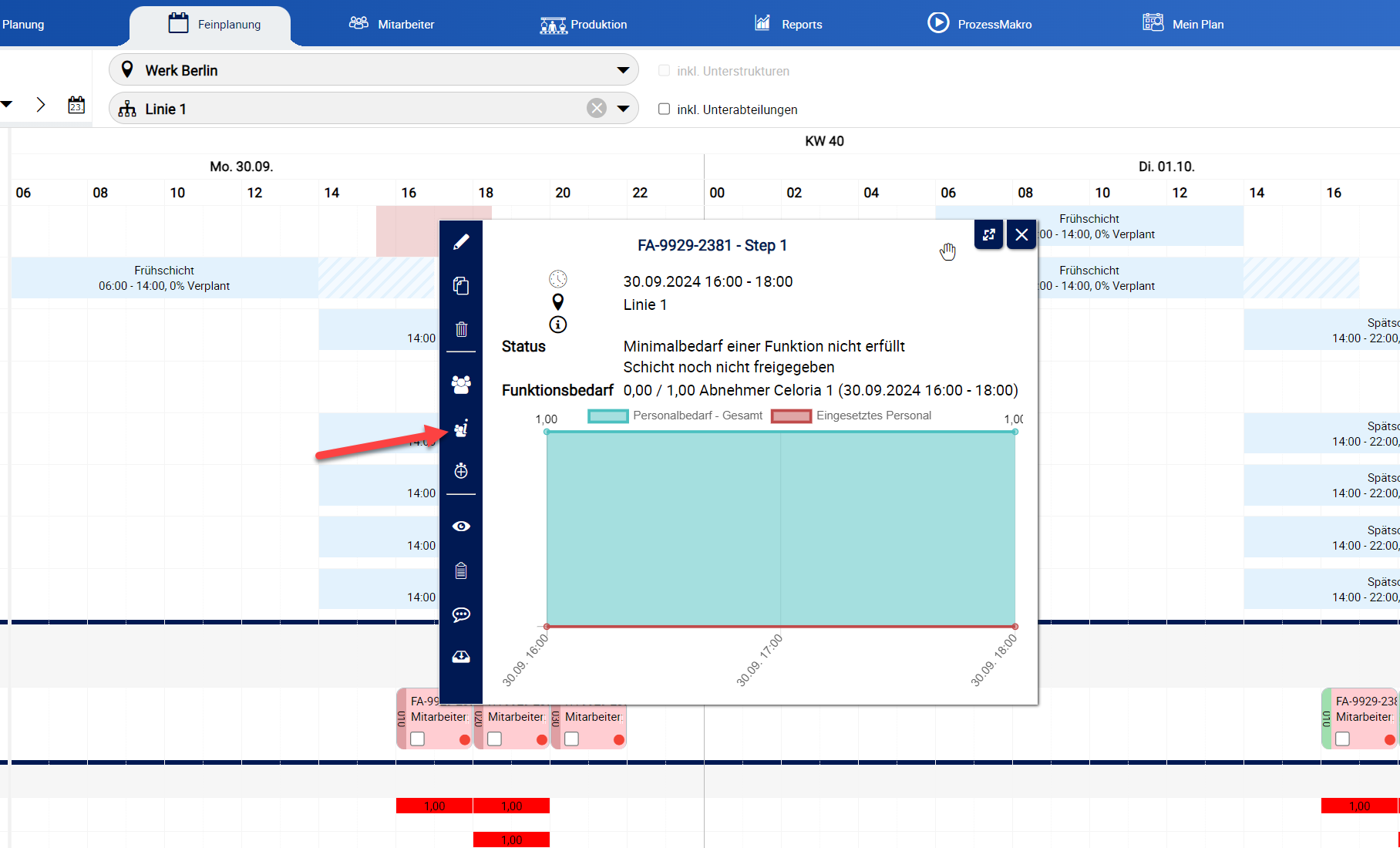Toggle the eye visibility icon in popup
The height and width of the screenshot is (848, 1400).
461,527
